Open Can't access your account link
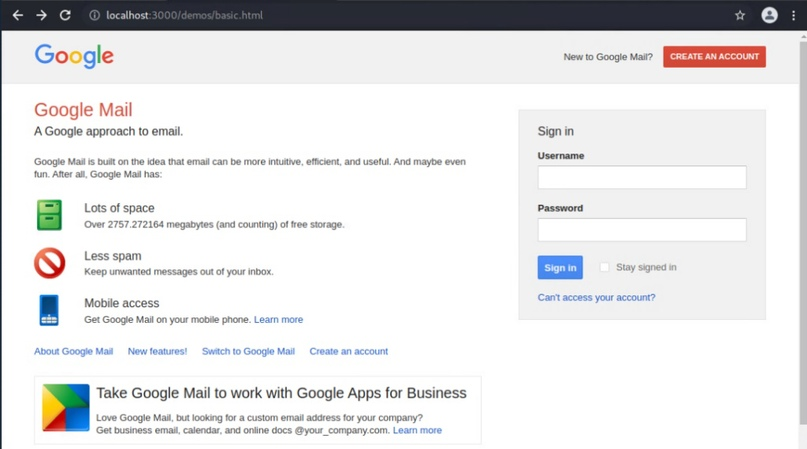Image resolution: width=807 pixels, height=449 pixels. click(597, 298)
